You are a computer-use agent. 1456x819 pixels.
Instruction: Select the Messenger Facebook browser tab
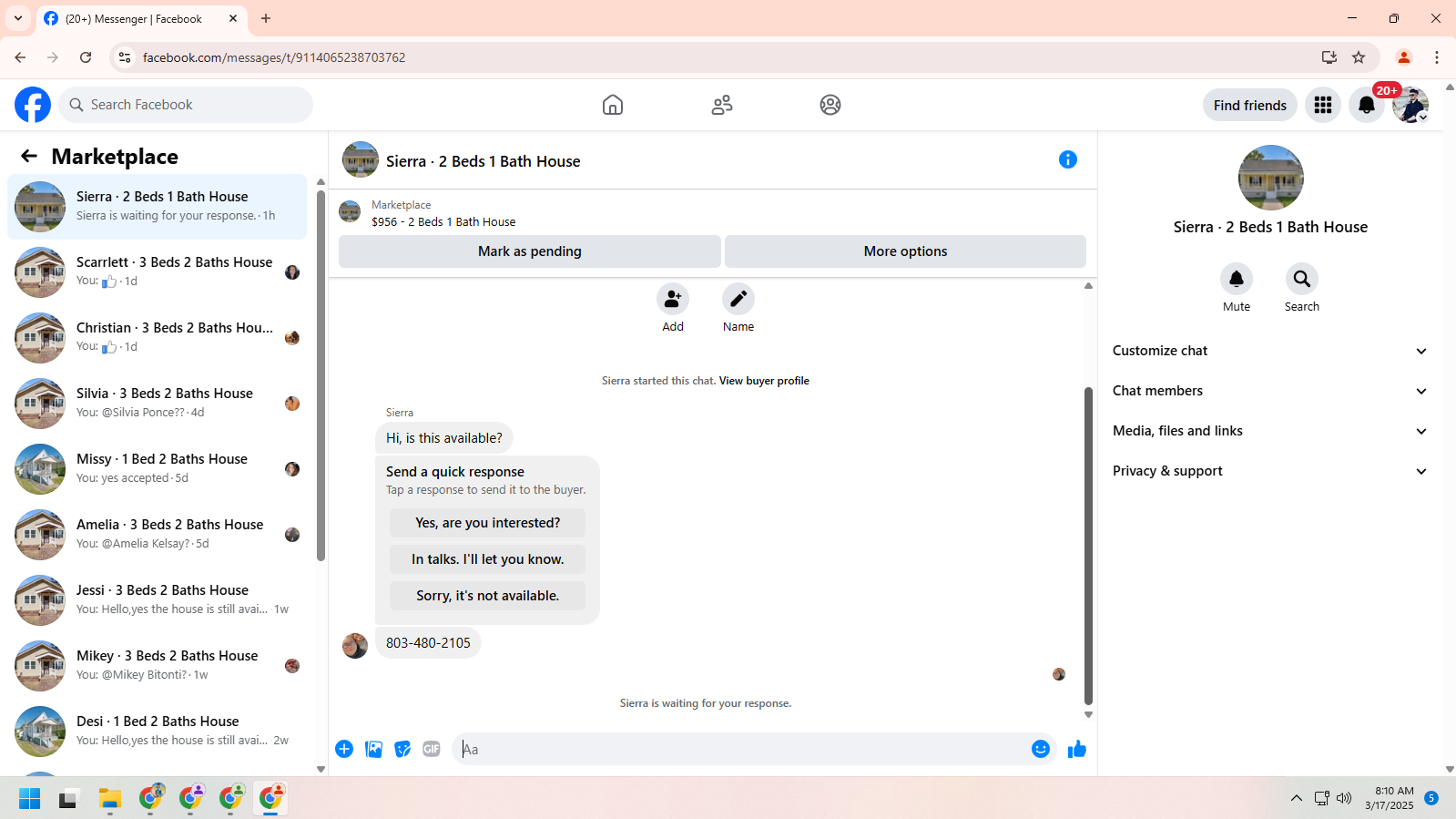(142, 18)
